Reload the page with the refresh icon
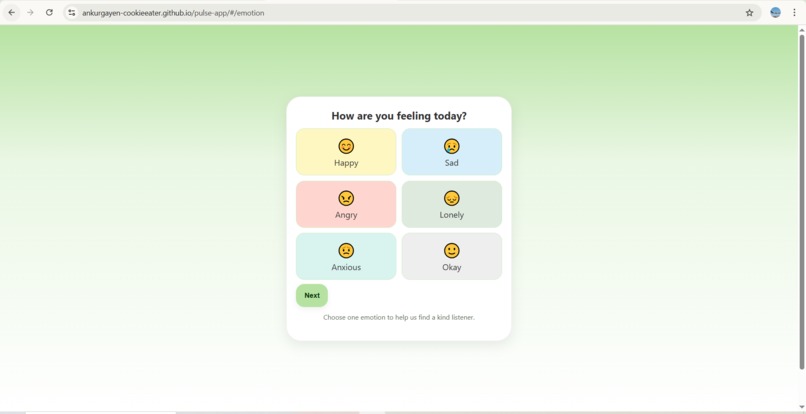This screenshot has width=806, height=414. pyautogui.click(x=49, y=13)
